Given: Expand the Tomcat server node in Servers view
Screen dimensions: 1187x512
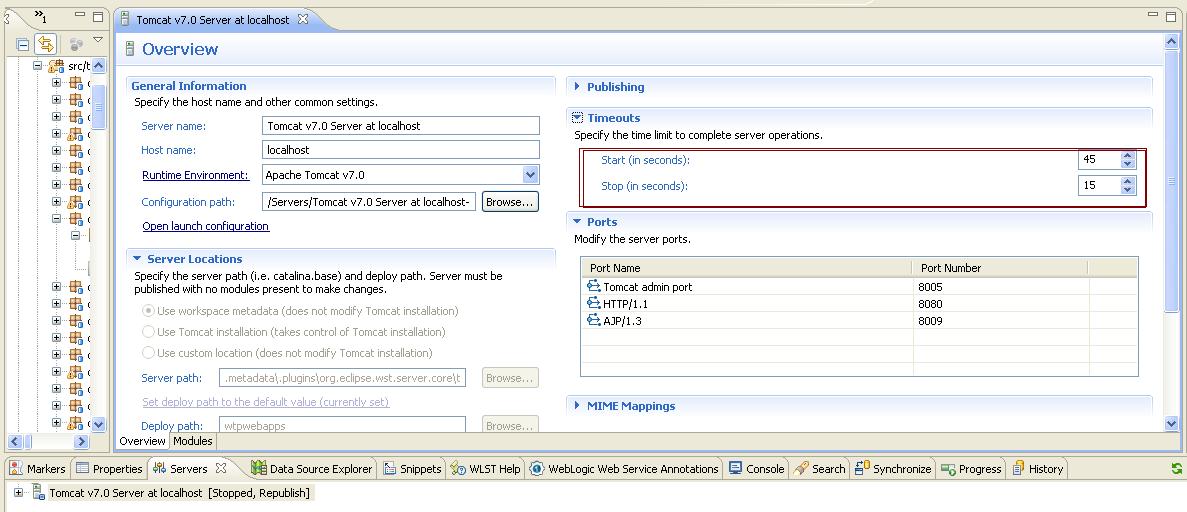Looking at the screenshot, I should [x=18, y=492].
